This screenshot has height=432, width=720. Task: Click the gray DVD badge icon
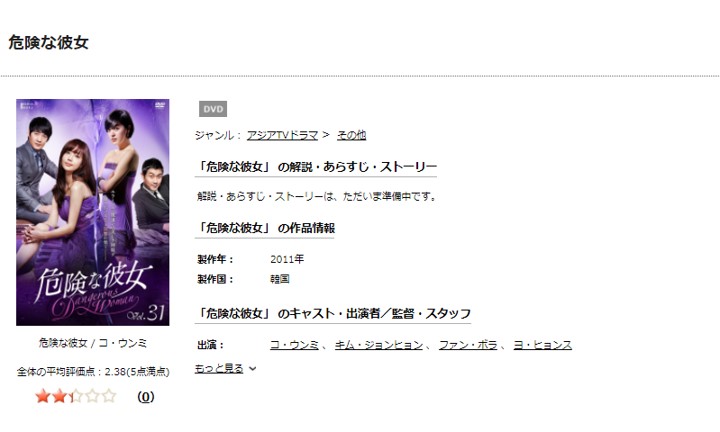click(213, 109)
